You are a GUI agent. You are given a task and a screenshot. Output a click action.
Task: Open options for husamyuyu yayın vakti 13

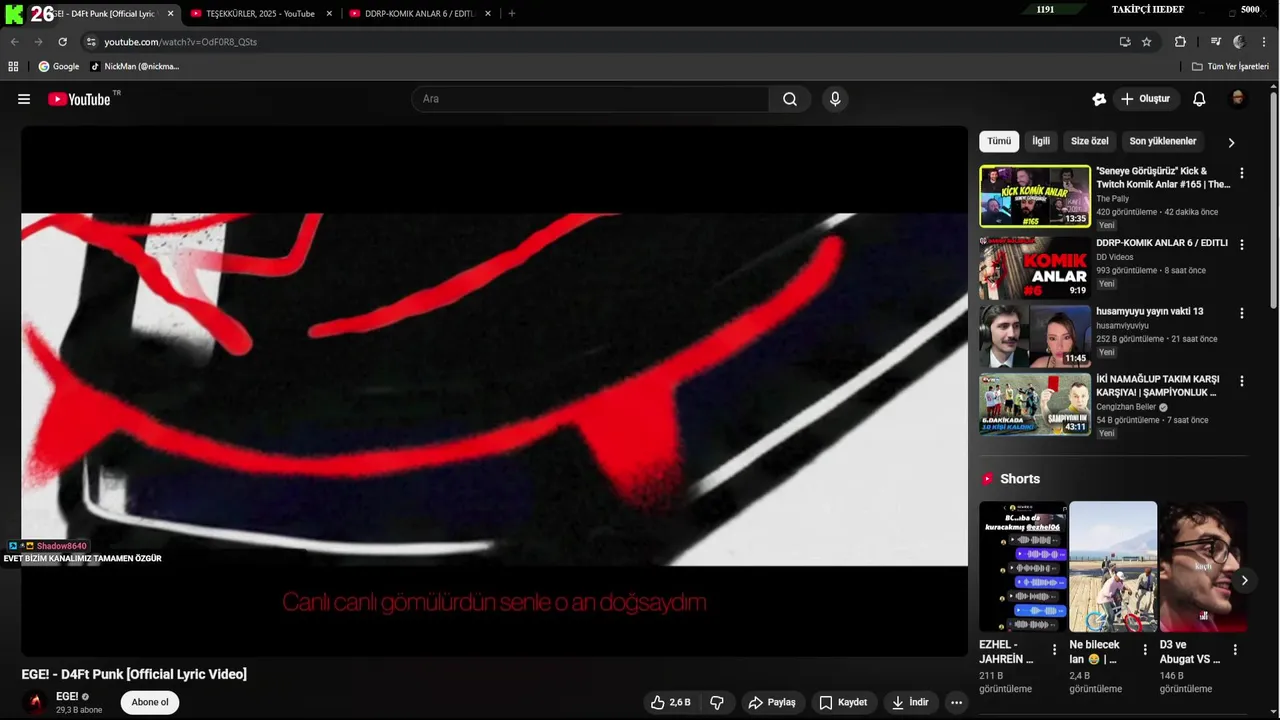point(1242,313)
